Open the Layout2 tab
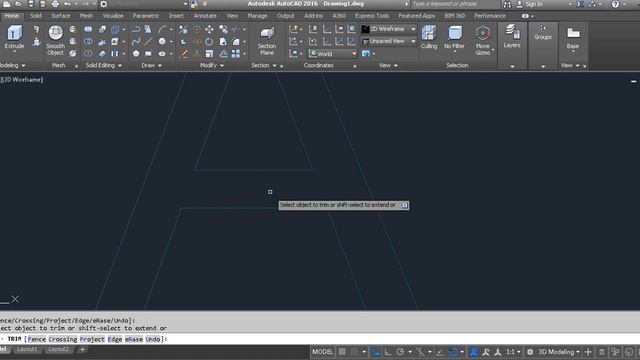The width and height of the screenshot is (640, 360). 58,349
